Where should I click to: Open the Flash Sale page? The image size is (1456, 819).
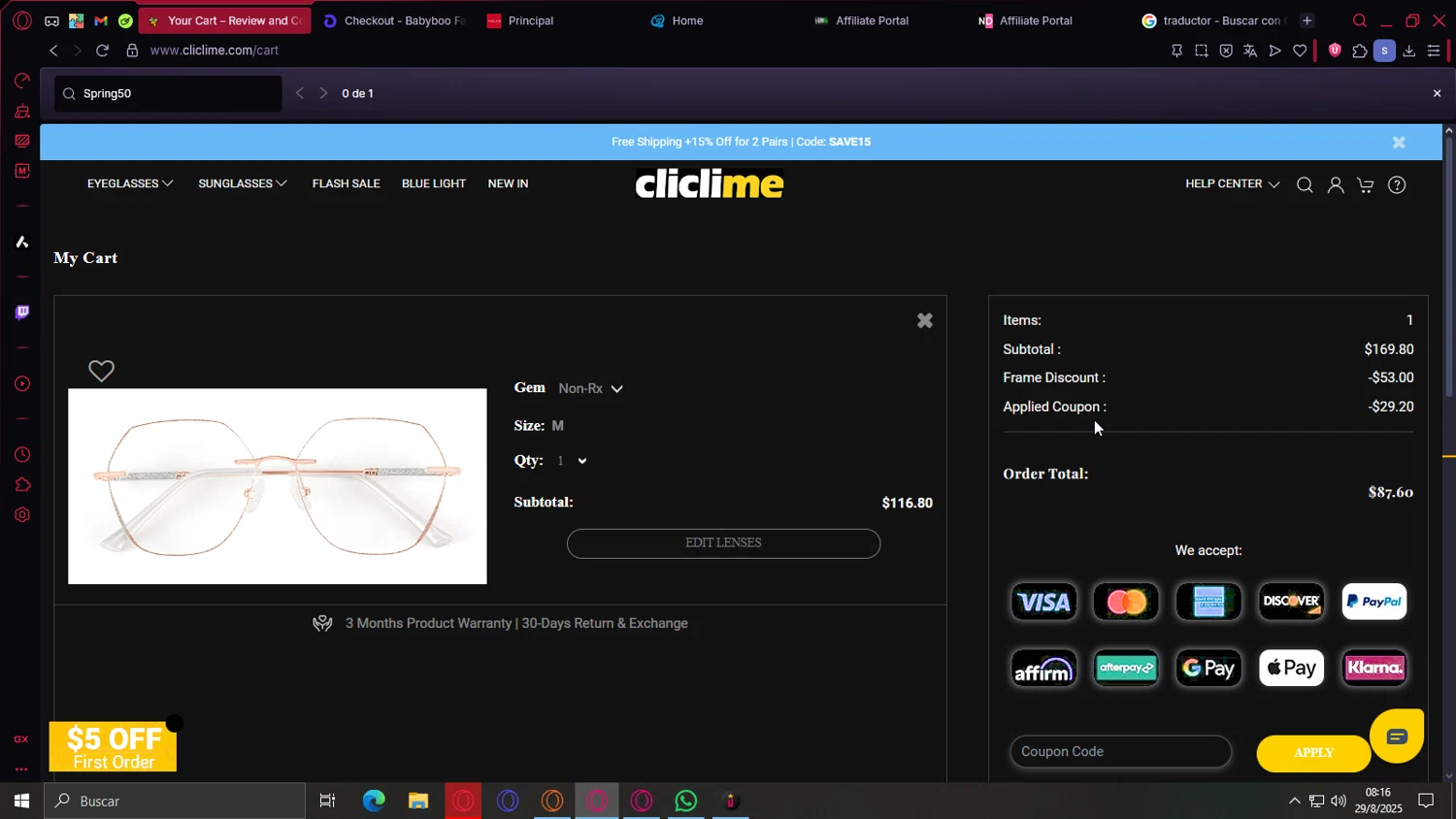[347, 183]
